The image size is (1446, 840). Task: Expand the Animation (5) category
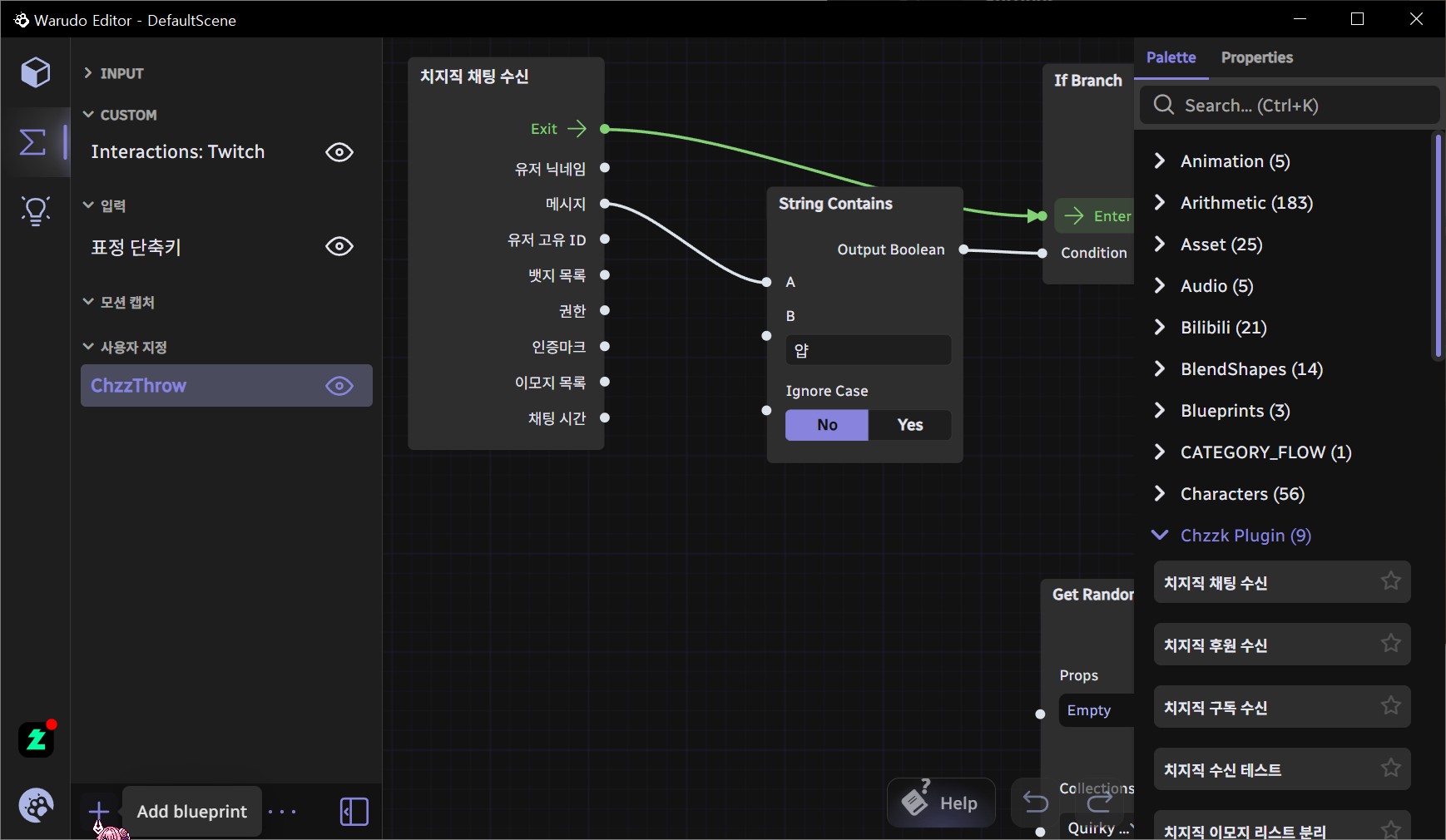pos(1160,161)
